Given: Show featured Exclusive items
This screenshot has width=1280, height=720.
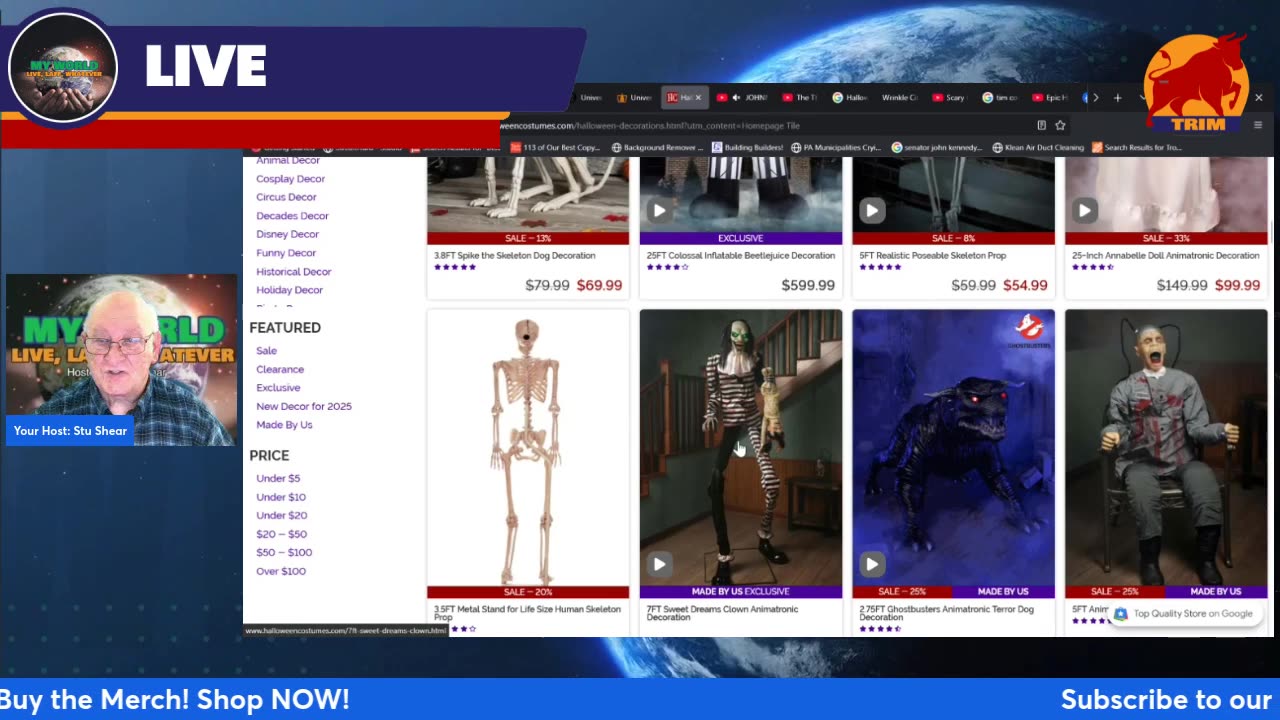Looking at the screenshot, I should (278, 388).
